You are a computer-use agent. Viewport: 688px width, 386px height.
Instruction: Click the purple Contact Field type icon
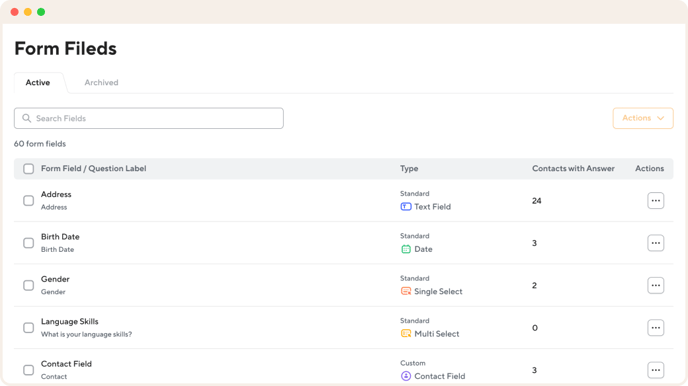coord(406,376)
